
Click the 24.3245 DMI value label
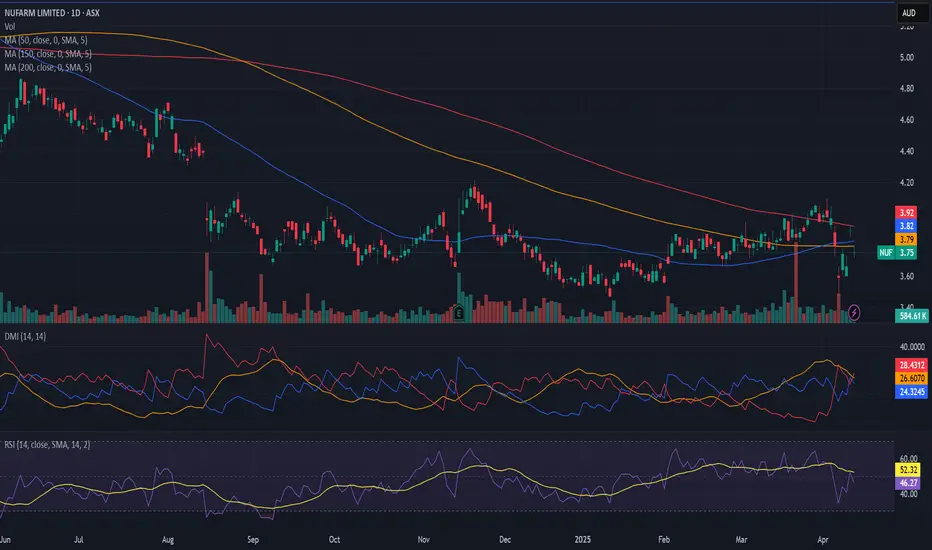pos(912,392)
